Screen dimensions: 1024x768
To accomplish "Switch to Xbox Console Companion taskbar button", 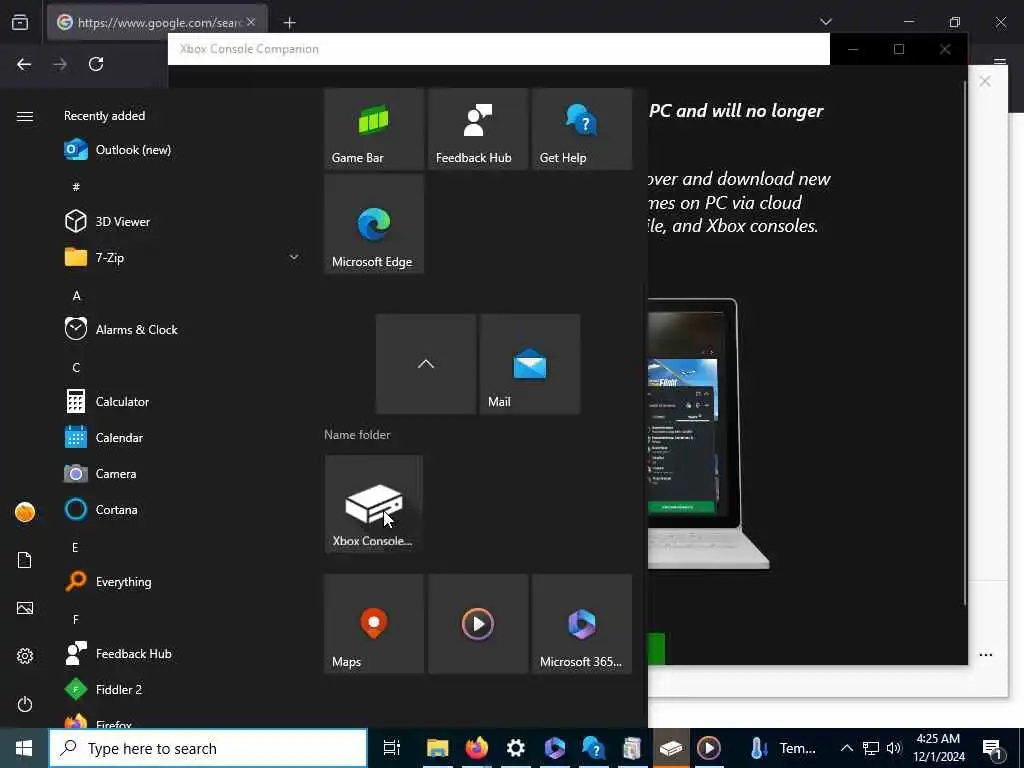I will point(671,748).
